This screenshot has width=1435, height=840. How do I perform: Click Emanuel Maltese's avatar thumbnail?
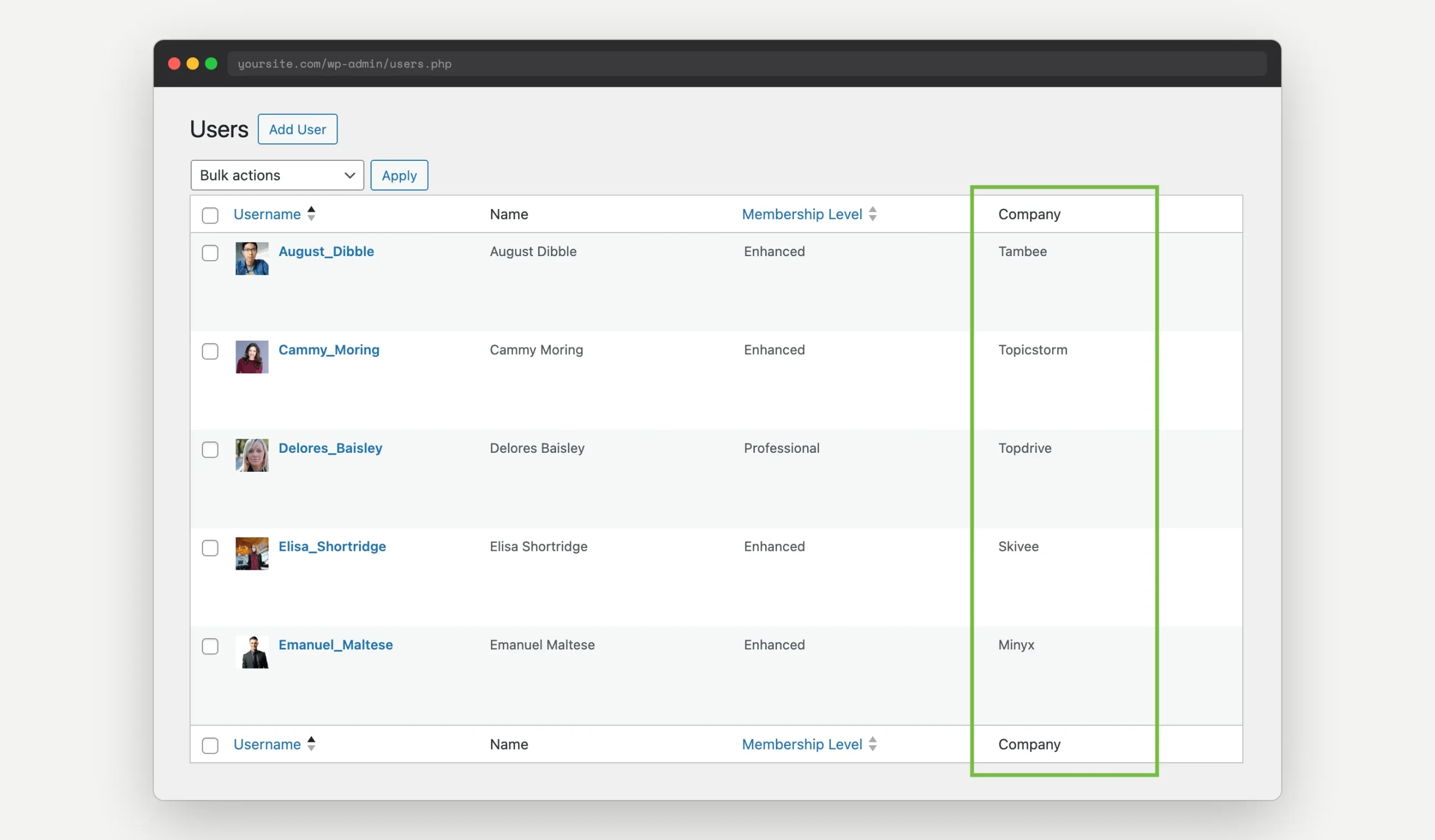coord(253,652)
